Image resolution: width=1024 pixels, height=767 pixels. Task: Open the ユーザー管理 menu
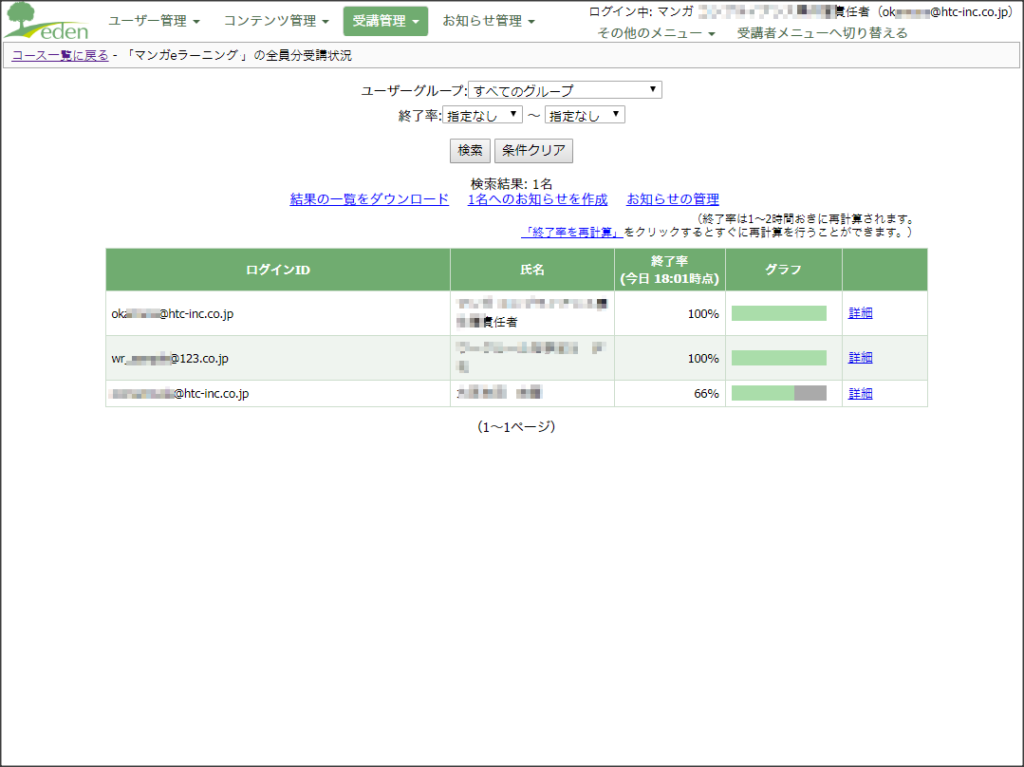[154, 21]
